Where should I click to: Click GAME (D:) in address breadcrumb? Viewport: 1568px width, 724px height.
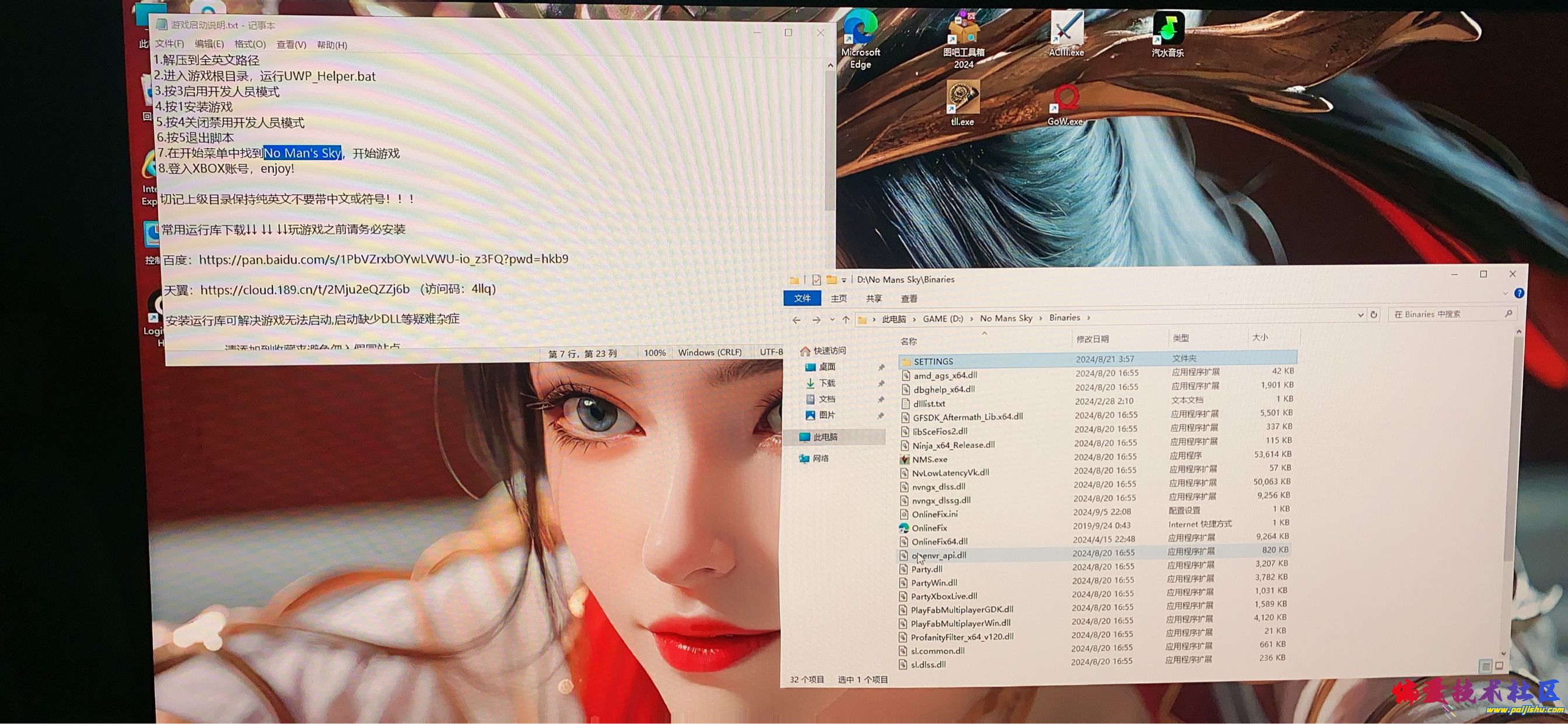coord(943,319)
